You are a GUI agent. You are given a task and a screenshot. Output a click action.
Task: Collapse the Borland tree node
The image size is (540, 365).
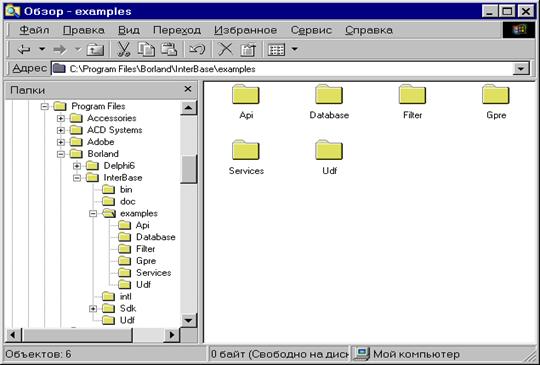61,154
